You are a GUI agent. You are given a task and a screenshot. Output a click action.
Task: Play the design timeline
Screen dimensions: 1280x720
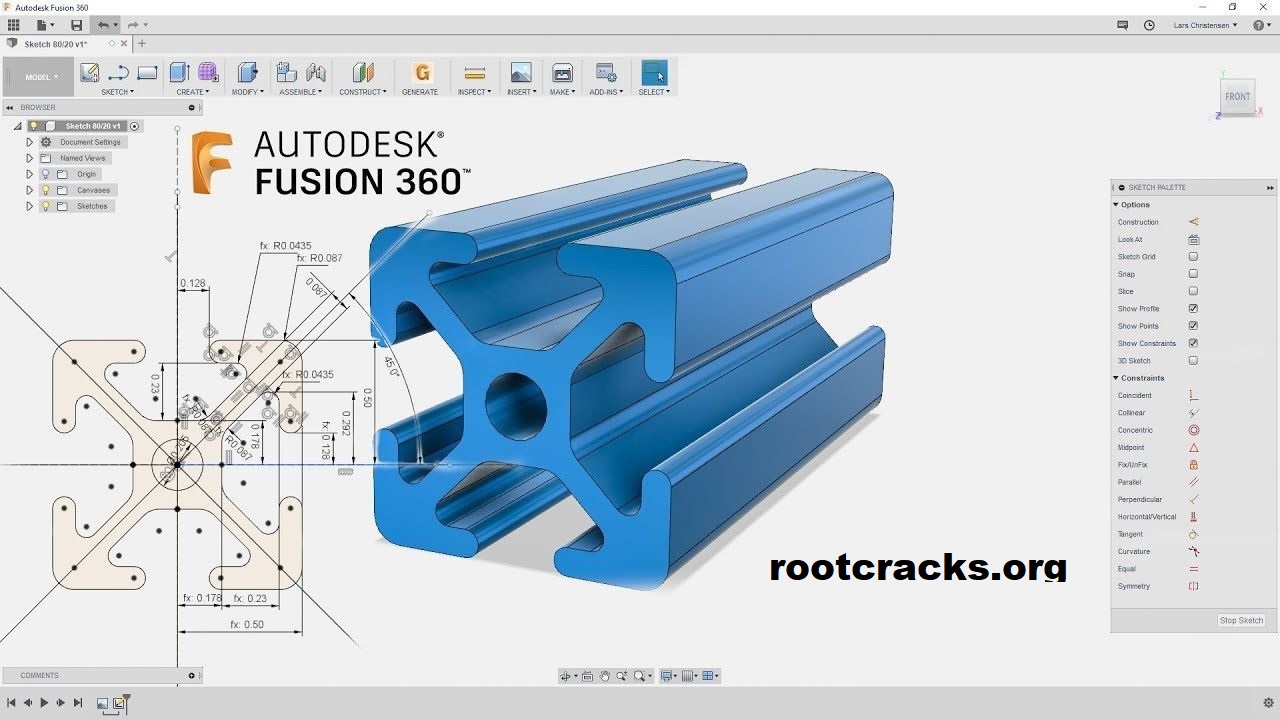coord(44,703)
